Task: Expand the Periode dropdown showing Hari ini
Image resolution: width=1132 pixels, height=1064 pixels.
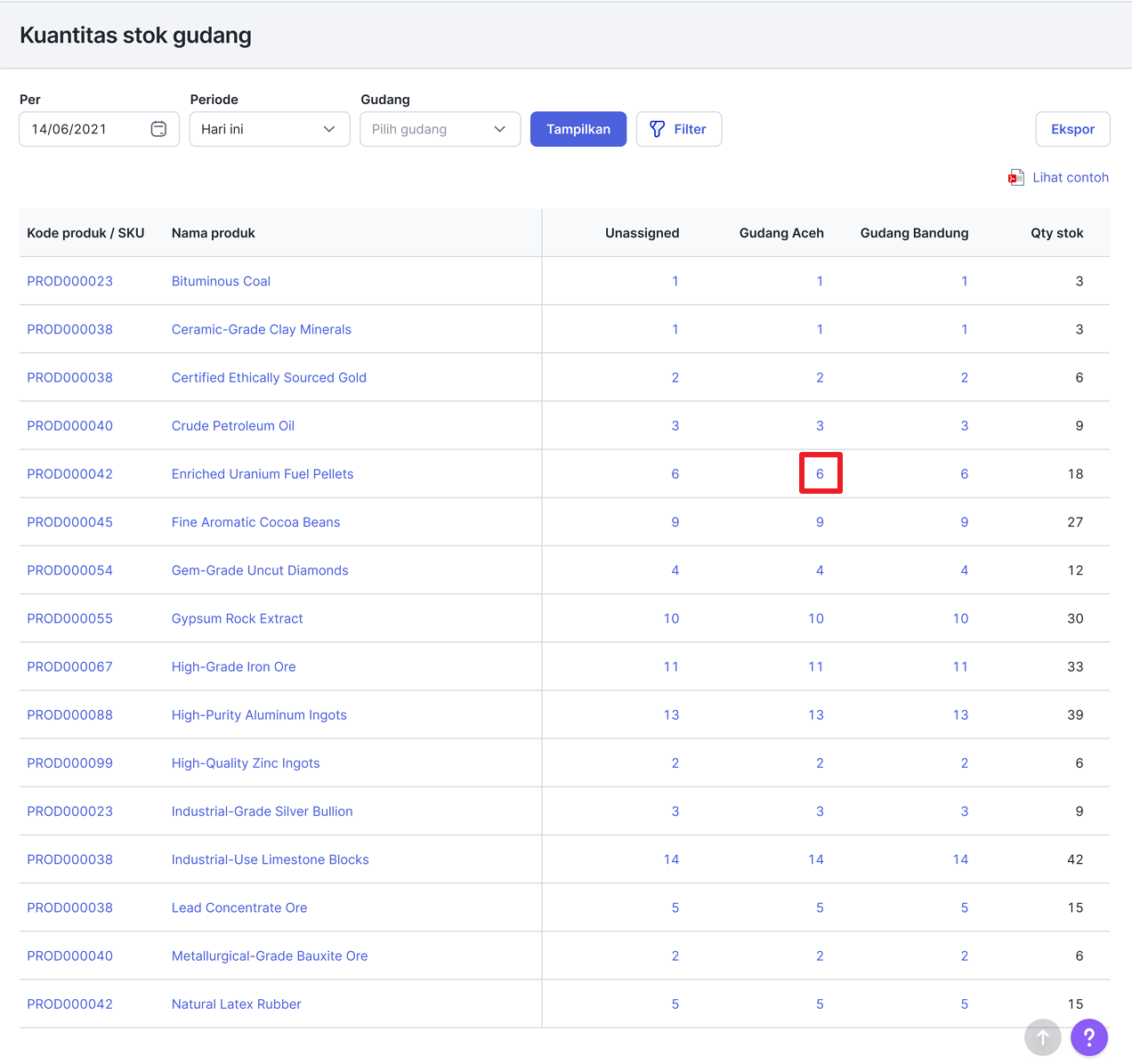Action: tap(270, 129)
